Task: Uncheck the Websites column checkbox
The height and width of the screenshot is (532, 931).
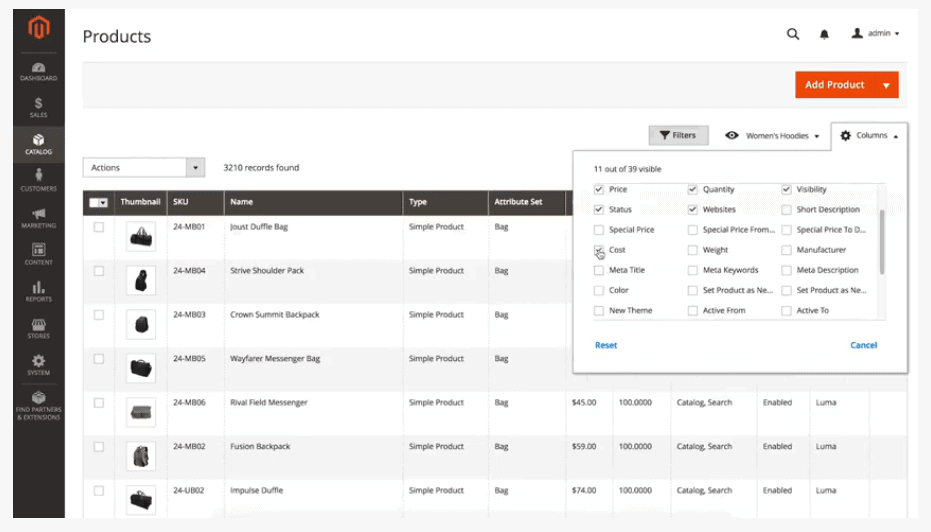Action: pos(692,210)
